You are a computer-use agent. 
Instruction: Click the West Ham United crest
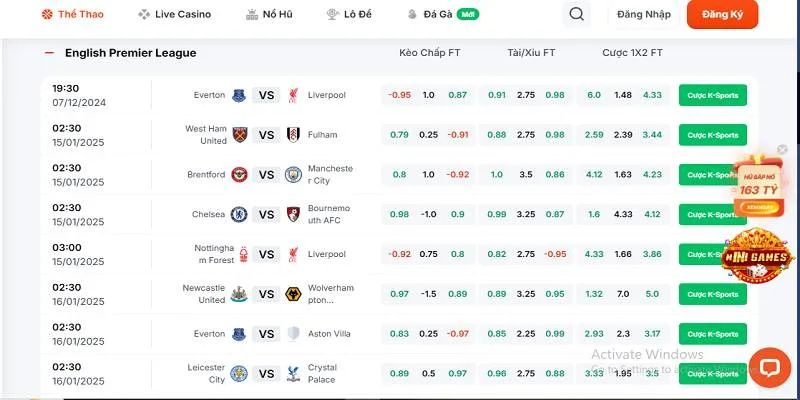click(x=239, y=135)
